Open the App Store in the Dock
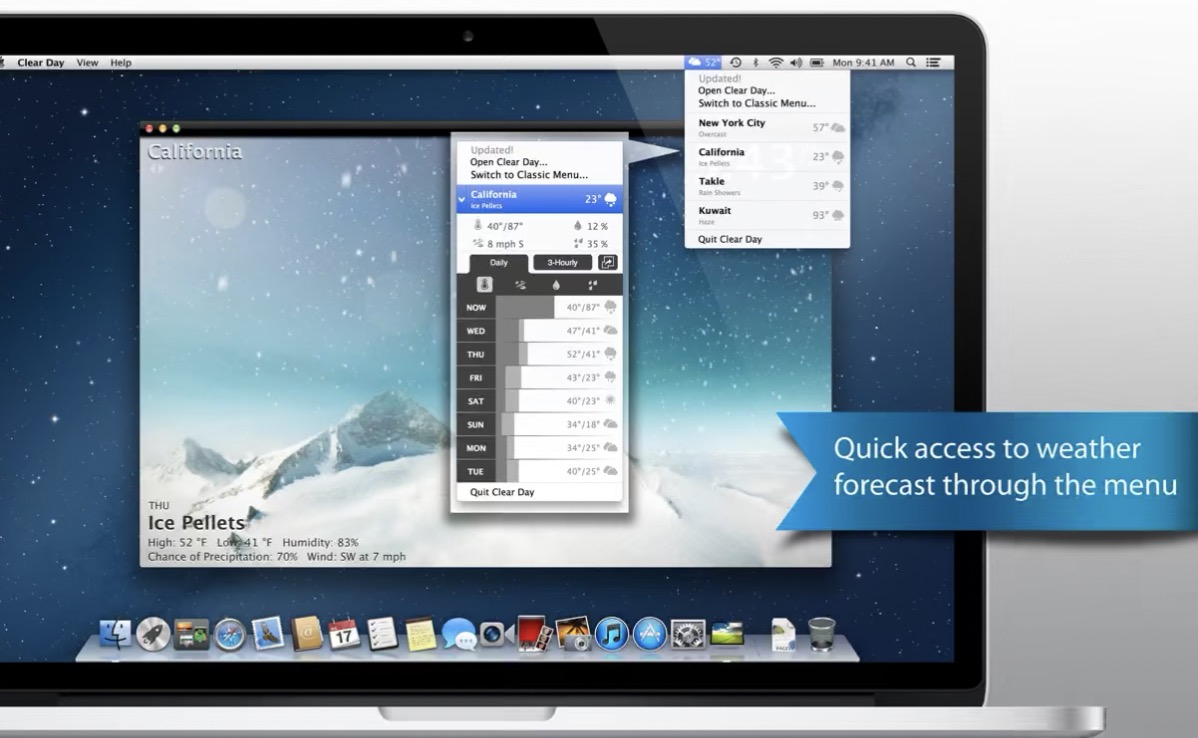The height and width of the screenshot is (738, 1198). point(650,634)
